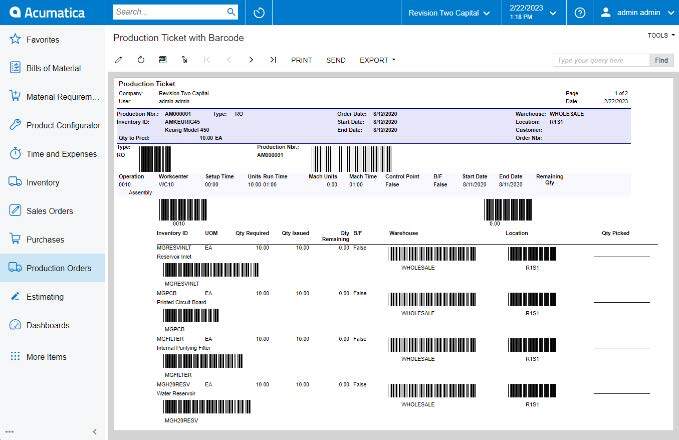This screenshot has height=440, width=679.
Task: Click the search magnifier icon
Action: (x=231, y=12)
